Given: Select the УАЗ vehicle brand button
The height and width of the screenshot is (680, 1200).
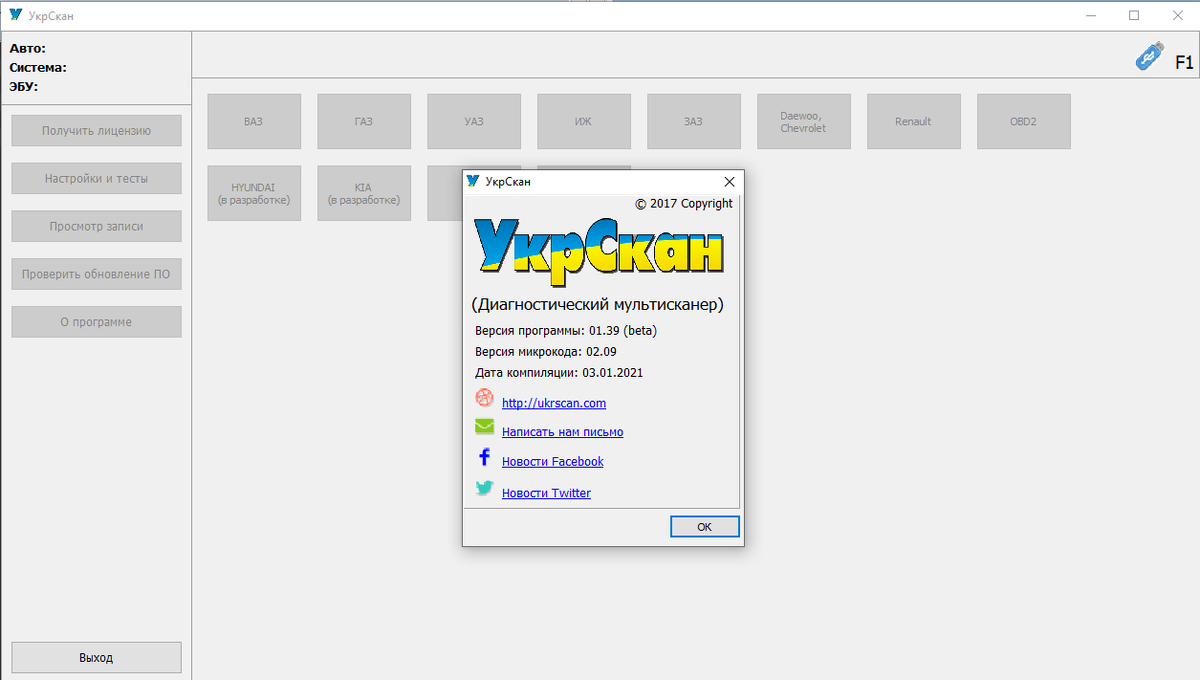Looking at the screenshot, I should [474, 121].
